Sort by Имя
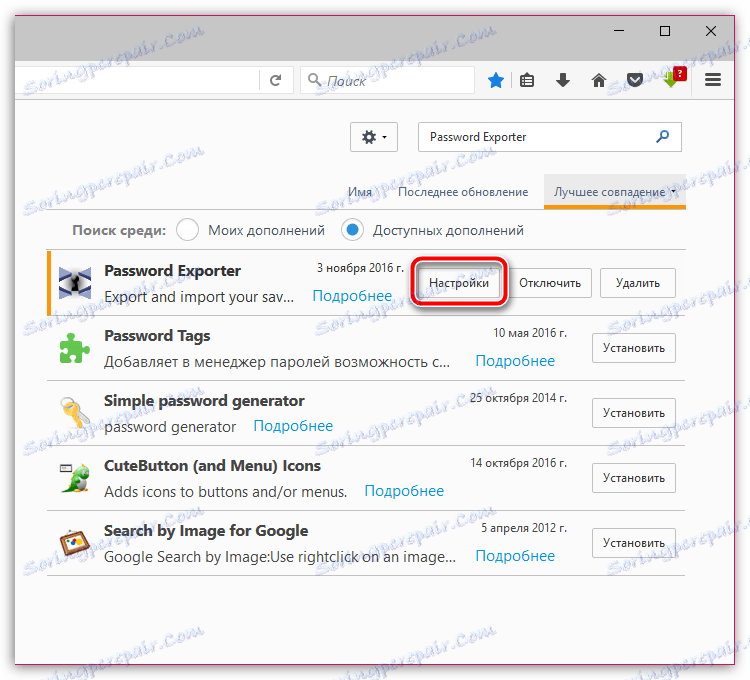The height and width of the screenshot is (680, 750). point(360,192)
